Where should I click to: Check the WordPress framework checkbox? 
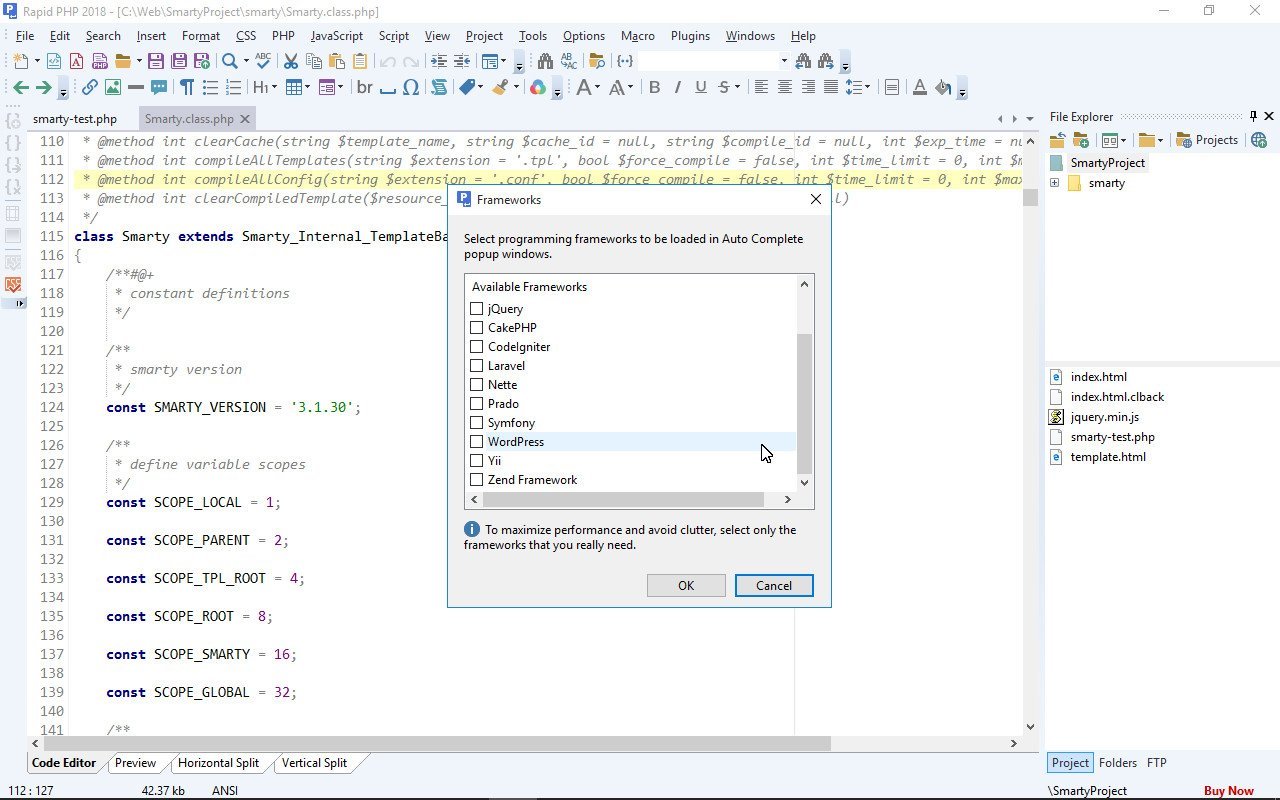click(x=477, y=441)
